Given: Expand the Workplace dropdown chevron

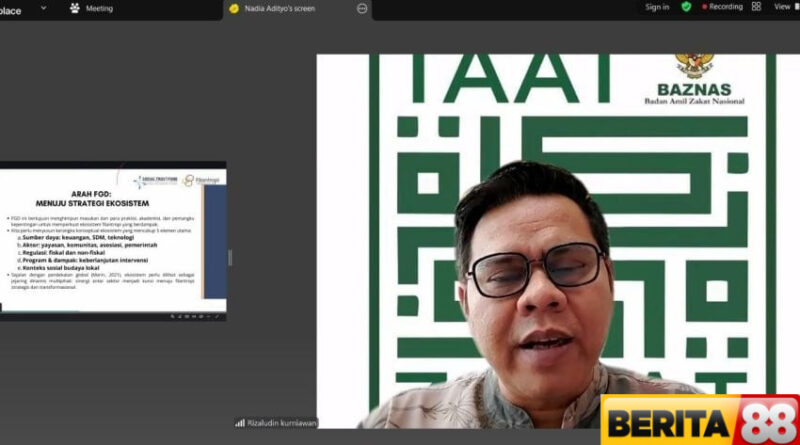Looking at the screenshot, I should [x=43, y=8].
